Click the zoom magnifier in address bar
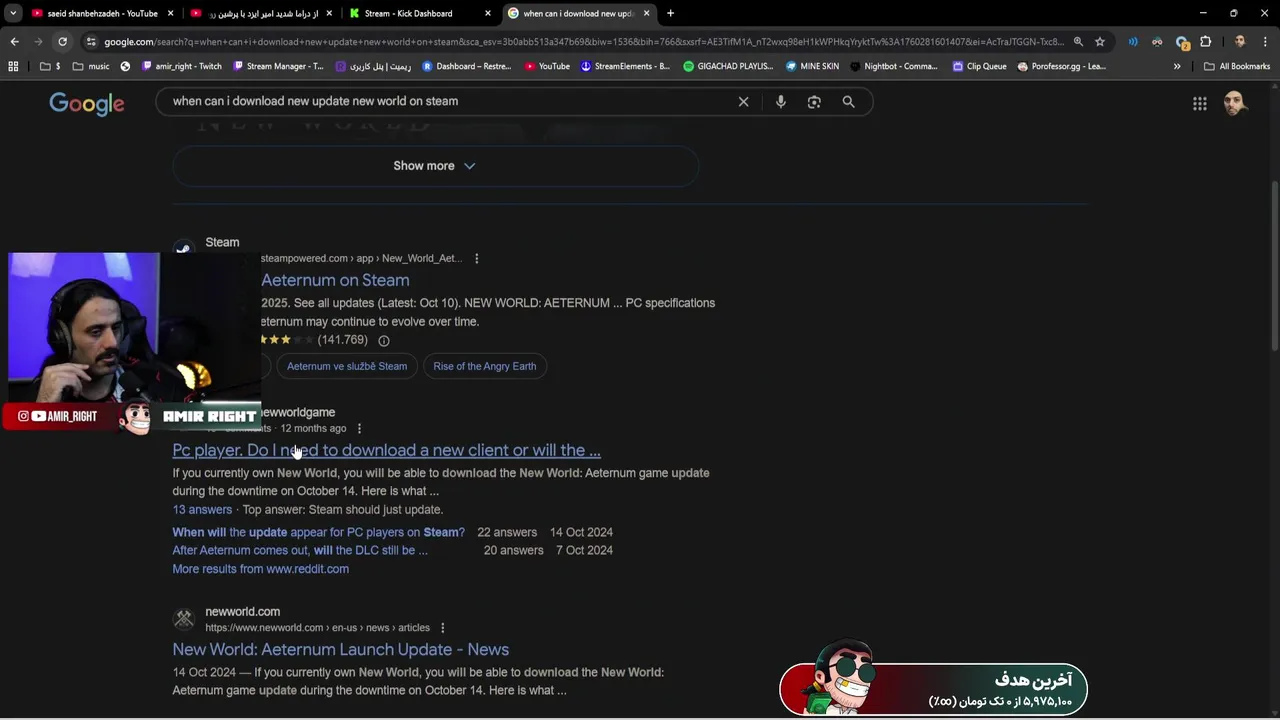This screenshot has height=720, width=1280. (x=1078, y=42)
